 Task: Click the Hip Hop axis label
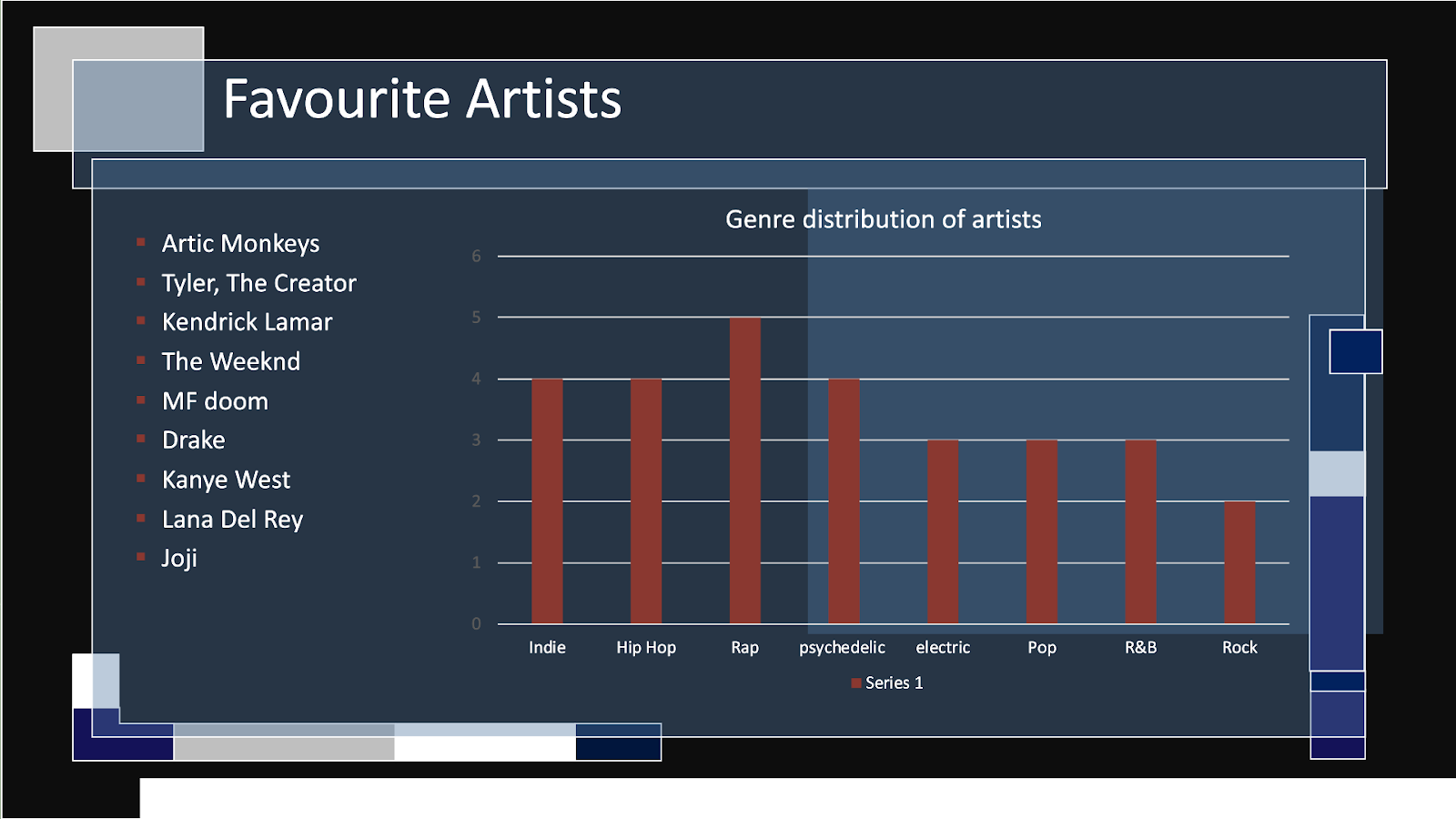646,648
